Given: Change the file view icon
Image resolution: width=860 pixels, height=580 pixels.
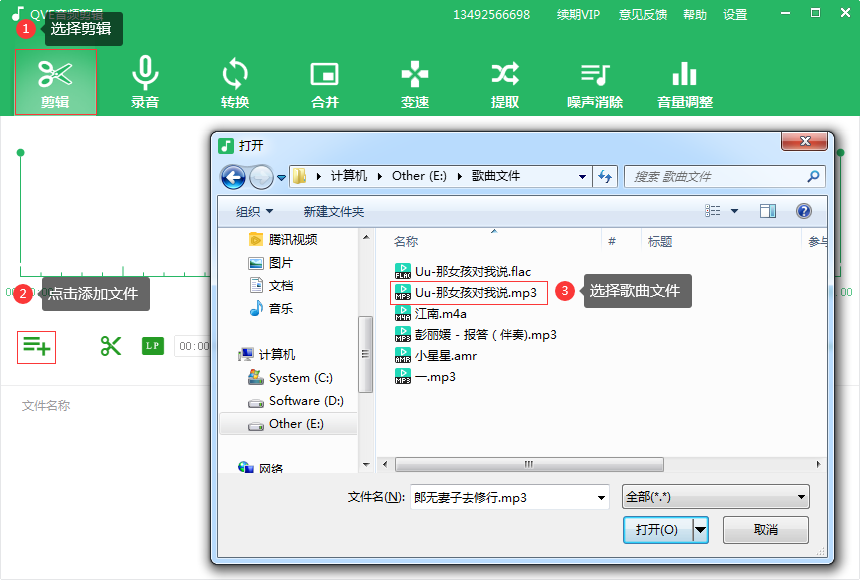Looking at the screenshot, I should click(712, 211).
